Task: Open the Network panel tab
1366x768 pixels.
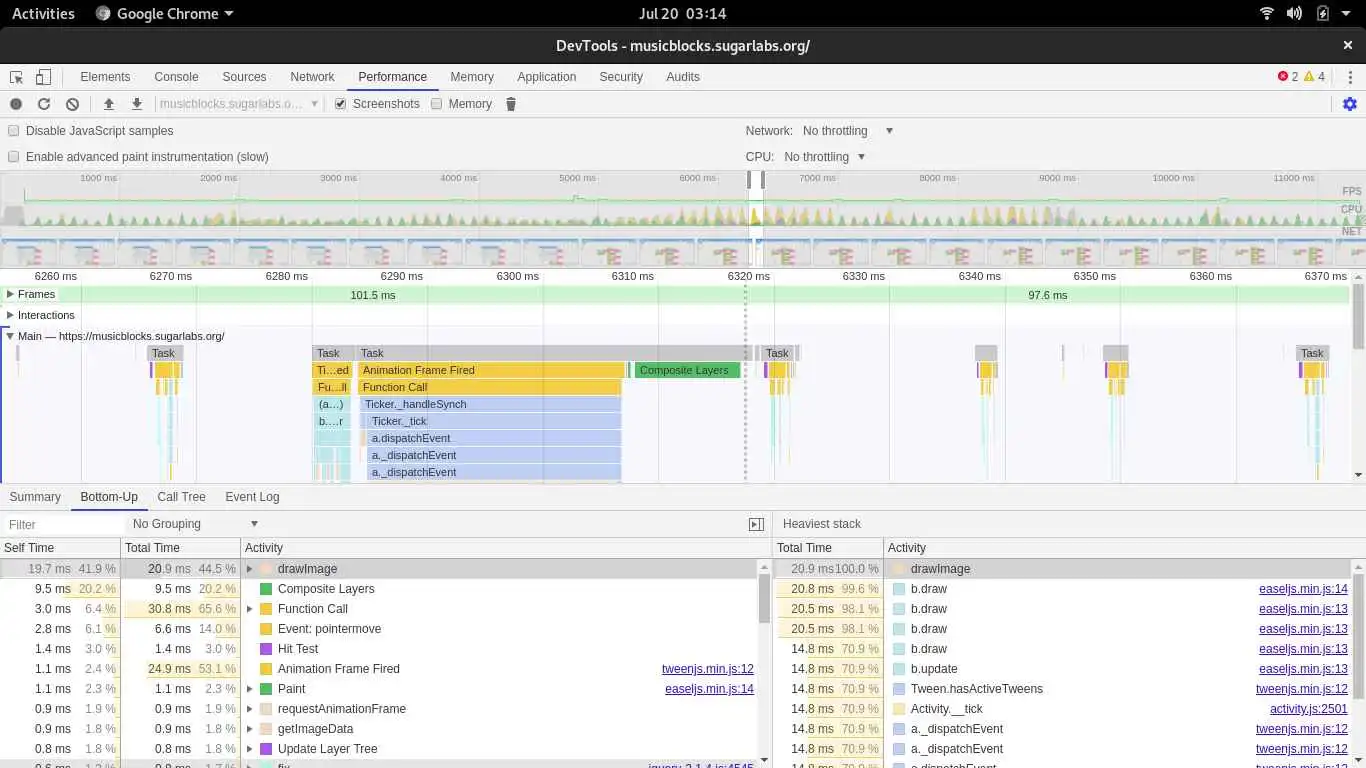Action: click(312, 77)
